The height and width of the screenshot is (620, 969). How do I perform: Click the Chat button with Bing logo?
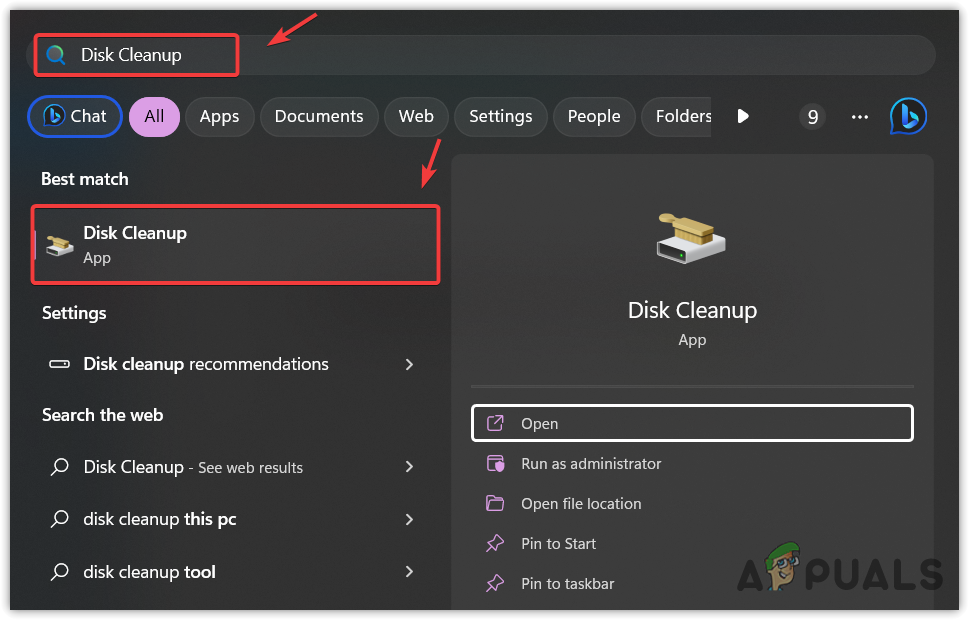coord(75,116)
